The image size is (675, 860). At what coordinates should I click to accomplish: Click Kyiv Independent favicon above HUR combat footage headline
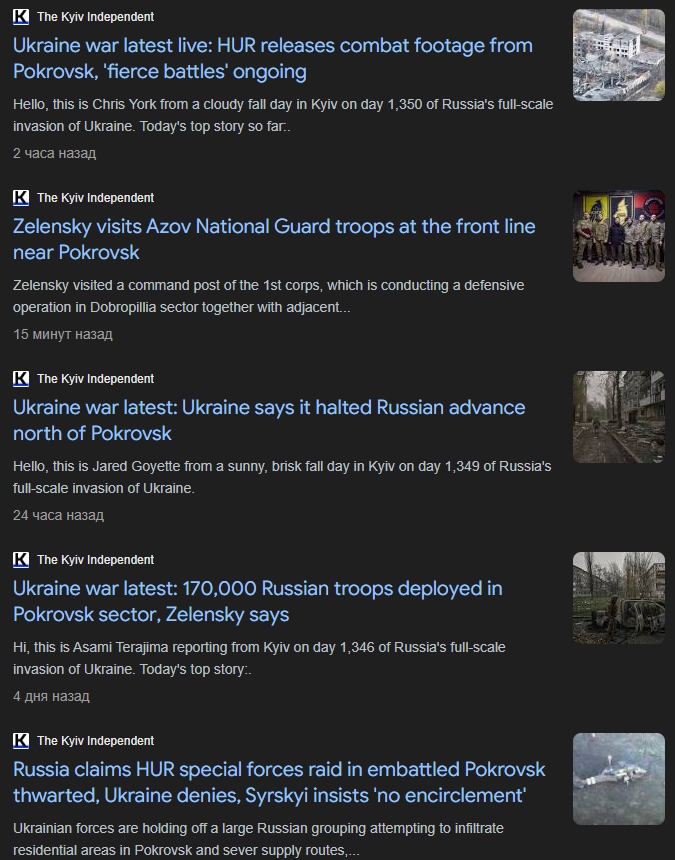tap(21, 16)
